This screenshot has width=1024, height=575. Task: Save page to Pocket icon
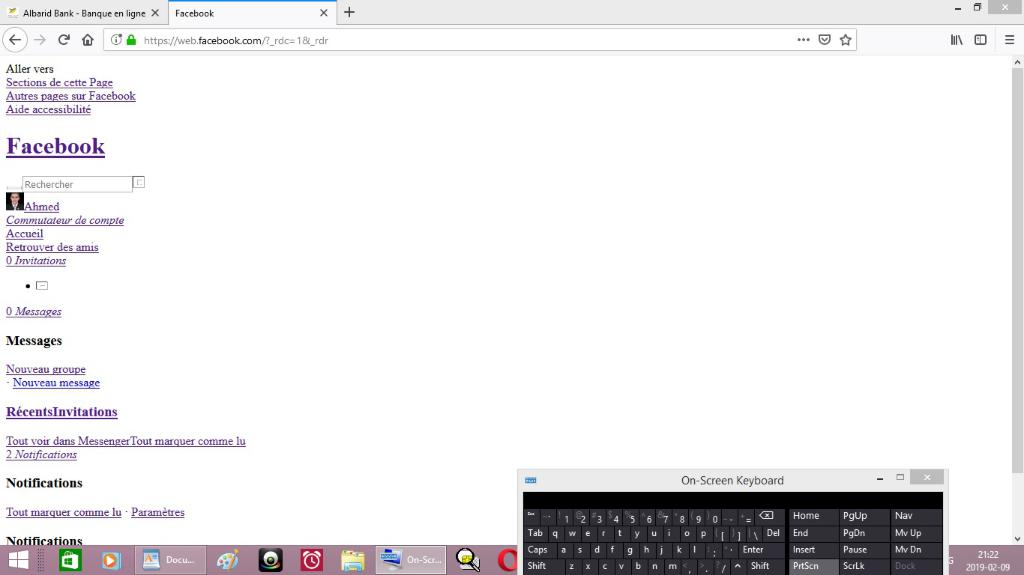[x=825, y=40]
